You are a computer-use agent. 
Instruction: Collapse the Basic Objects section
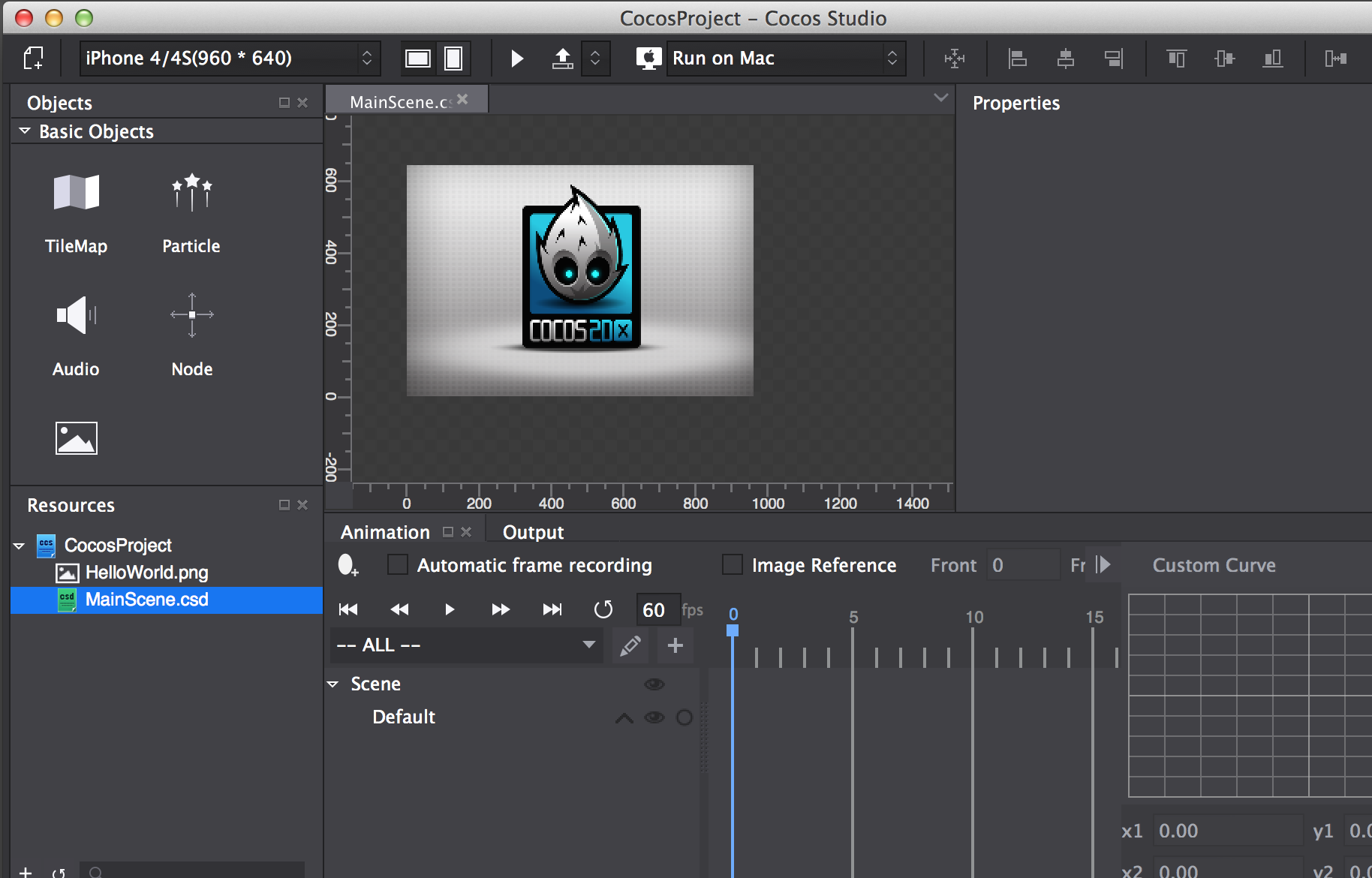click(25, 131)
